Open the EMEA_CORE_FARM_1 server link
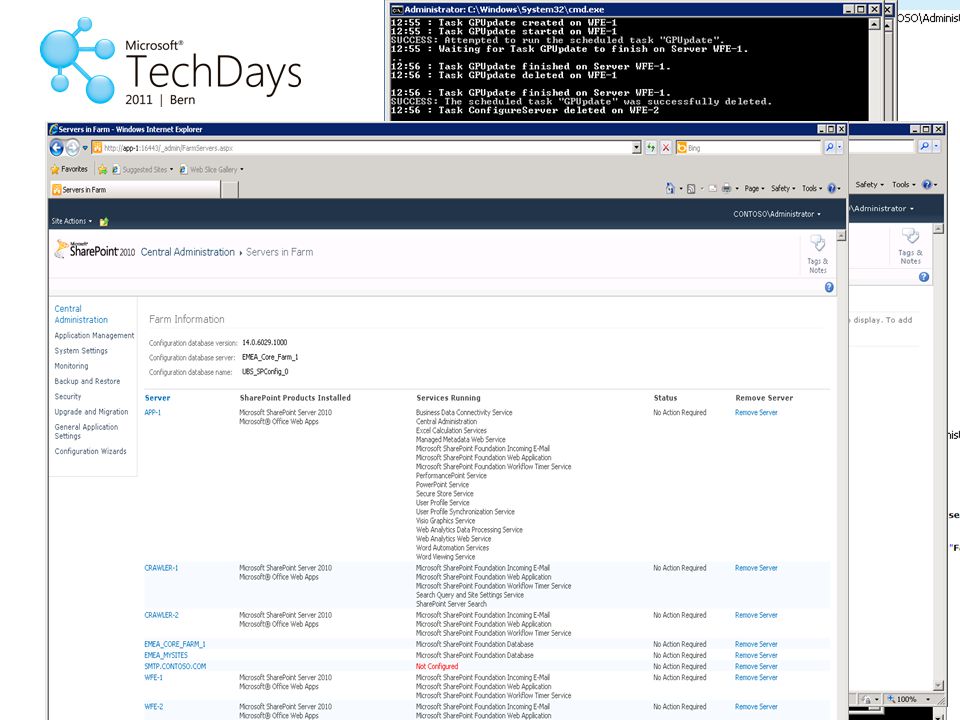This screenshot has width=960, height=720. coord(175,644)
